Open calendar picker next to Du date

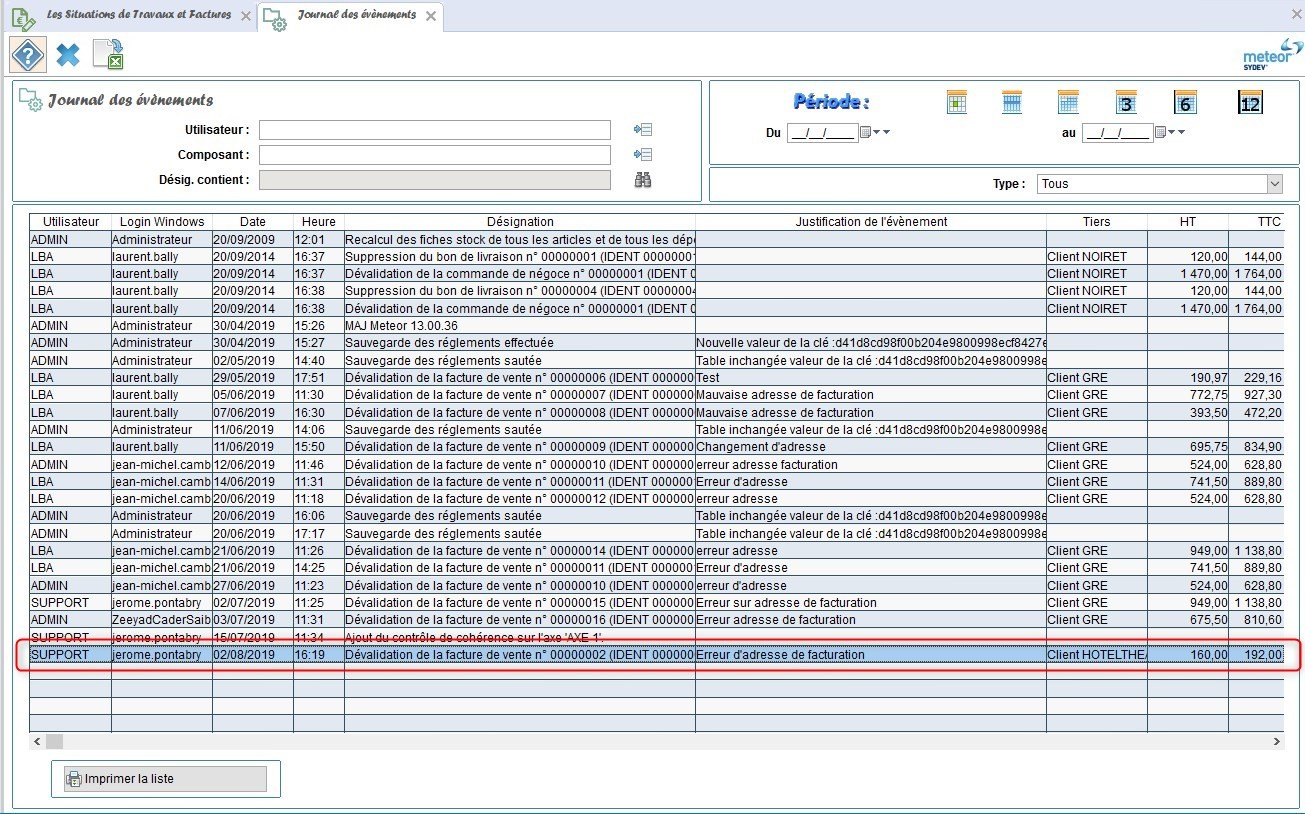coord(866,132)
